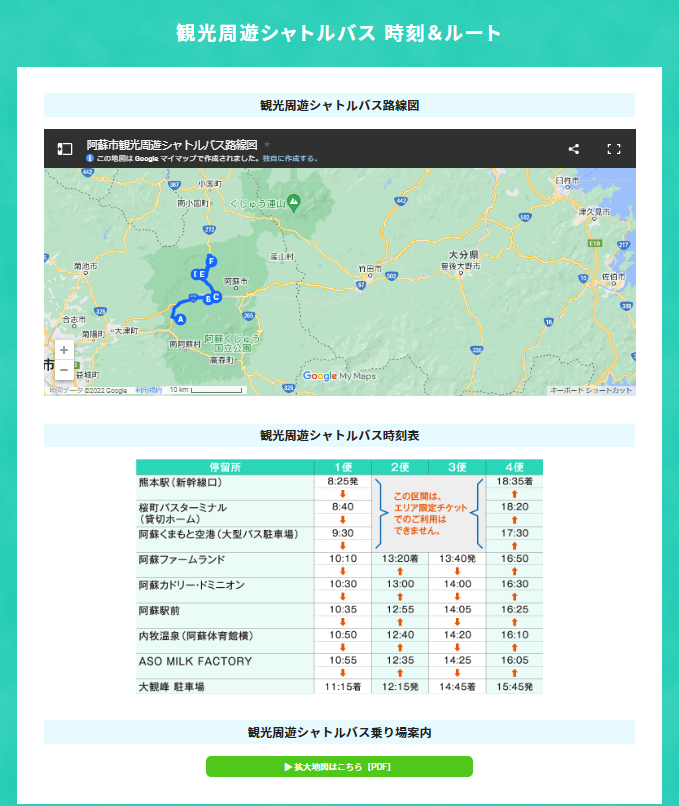Click route marker C on map

pyautogui.click(x=216, y=296)
